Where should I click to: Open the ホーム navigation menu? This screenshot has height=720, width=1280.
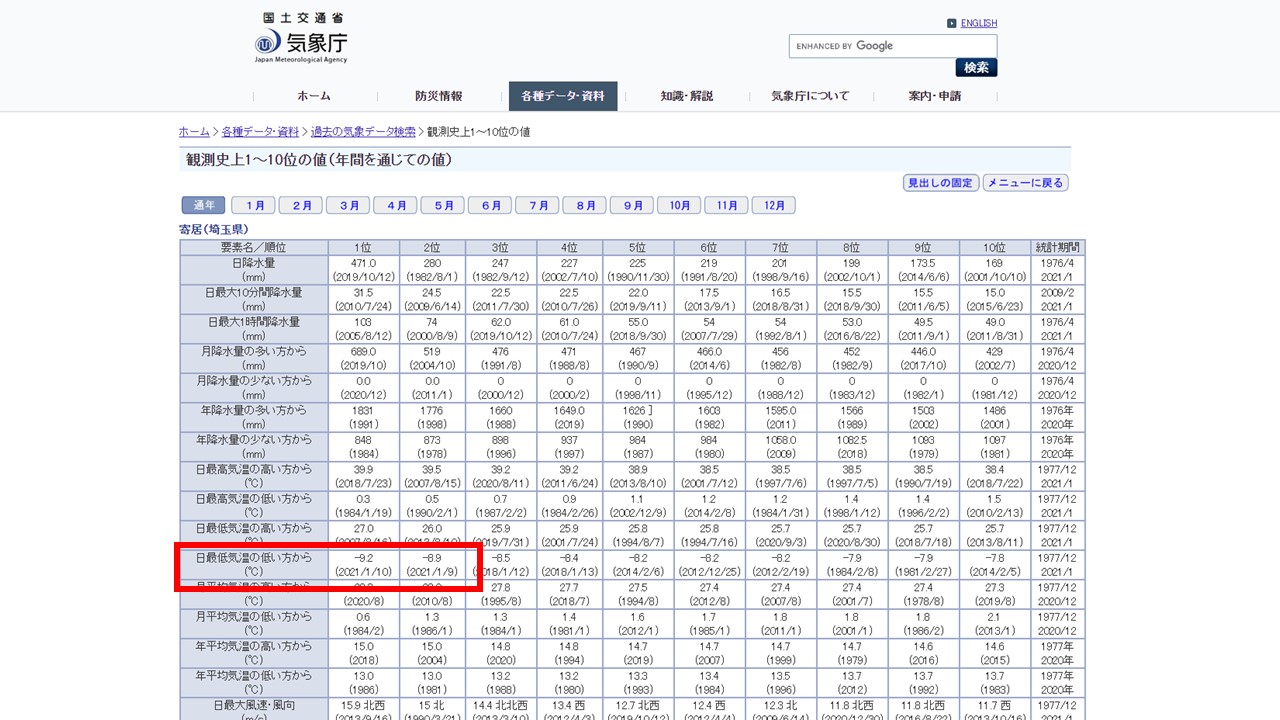tap(313, 96)
